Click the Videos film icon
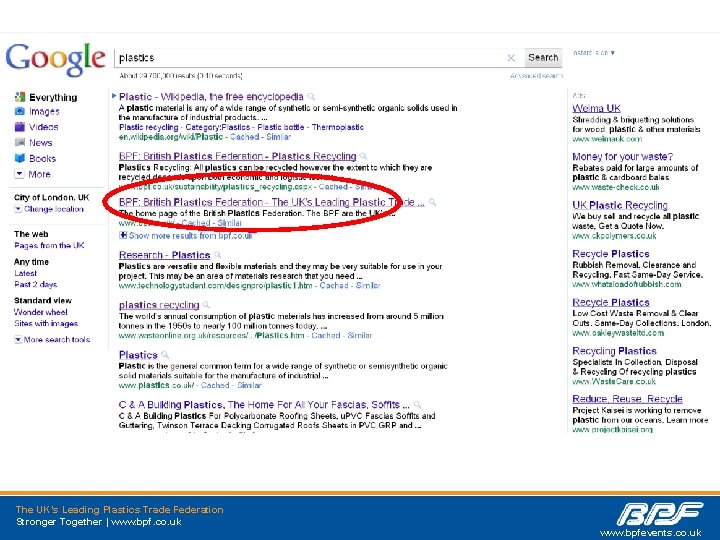The width and height of the screenshot is (720, 540). click(20, 127)
